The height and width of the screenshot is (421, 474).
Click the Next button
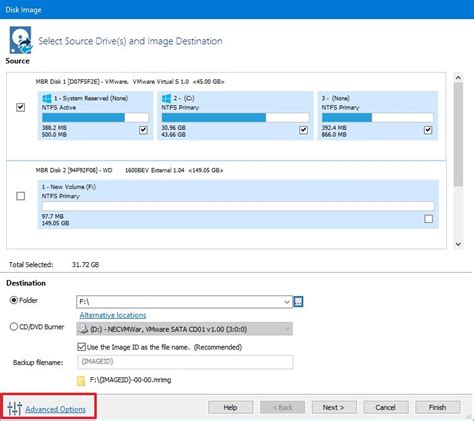click(334, 407)
